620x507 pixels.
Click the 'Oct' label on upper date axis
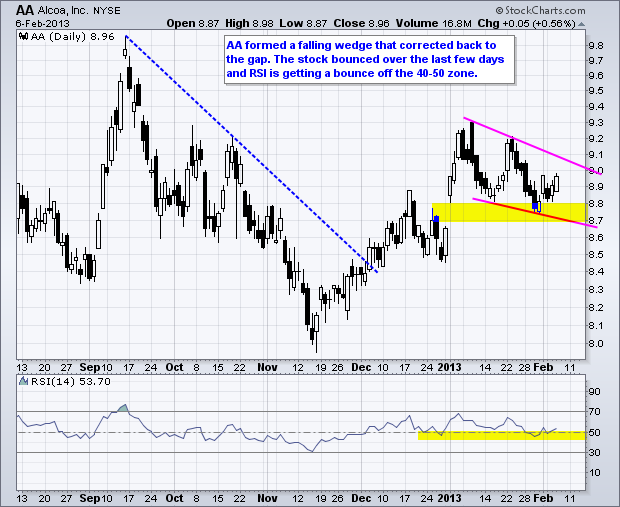click(174, 367)
